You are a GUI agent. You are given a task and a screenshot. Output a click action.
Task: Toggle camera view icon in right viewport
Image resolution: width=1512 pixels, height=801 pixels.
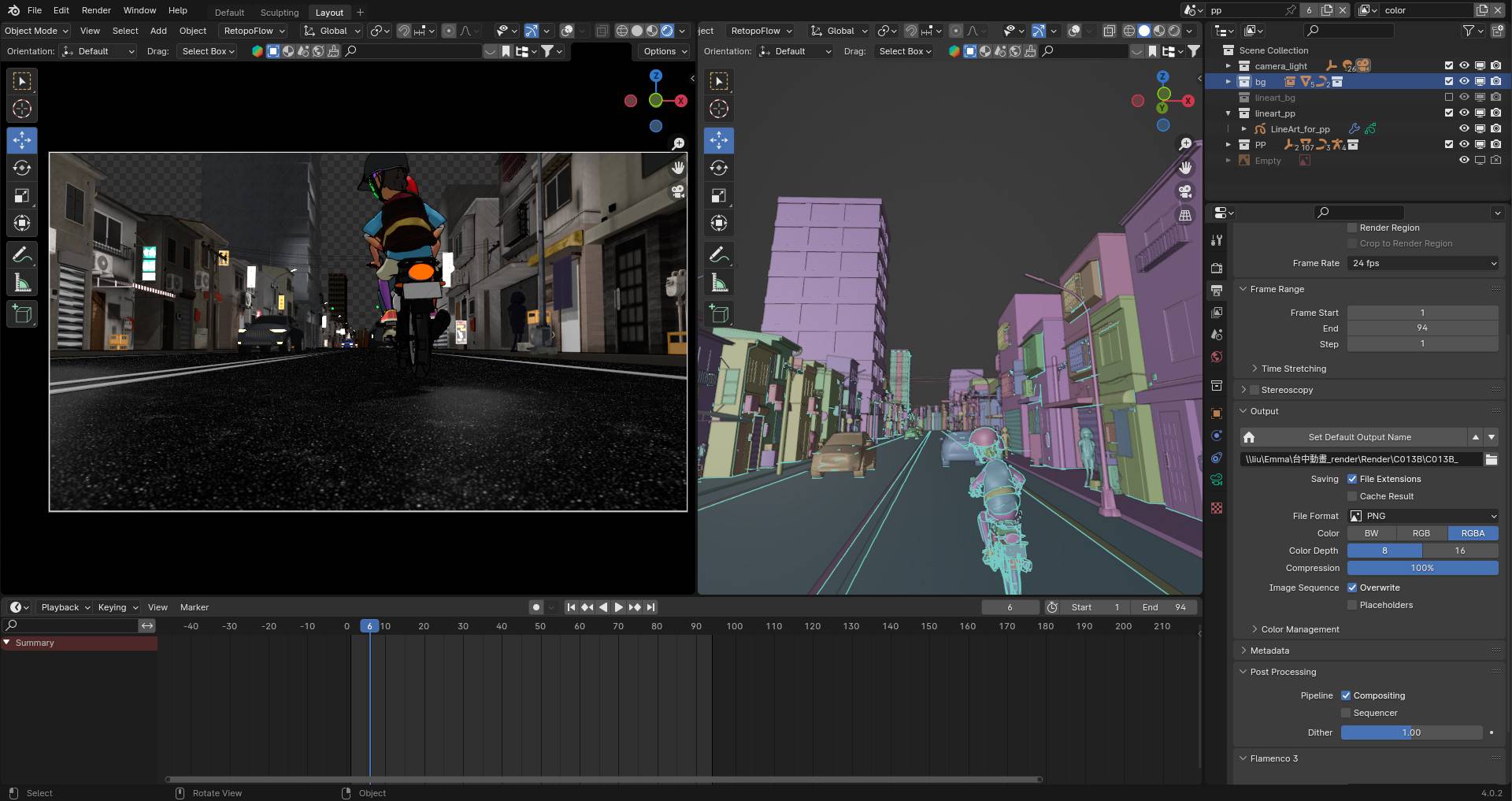coord(1184,191)
